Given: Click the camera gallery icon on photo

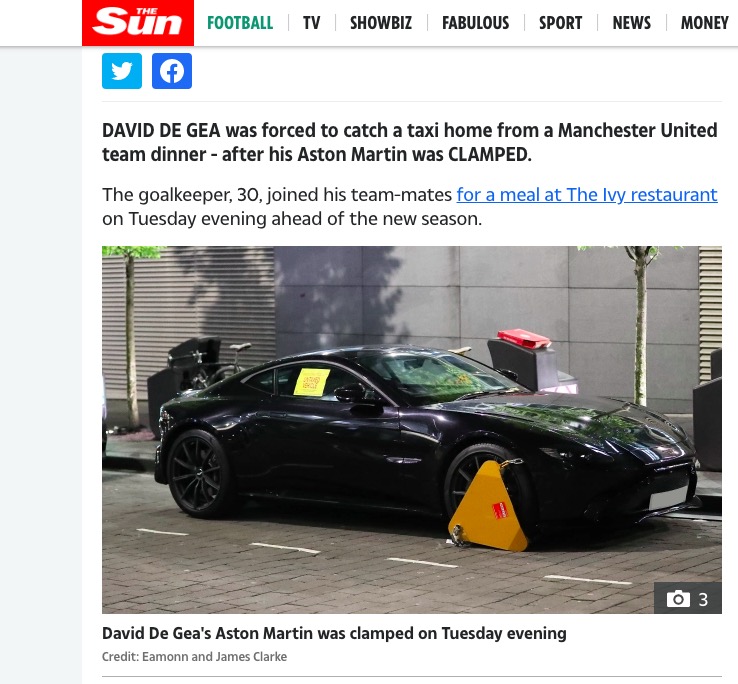Looking at the screenshot, I should coord(678,599).
